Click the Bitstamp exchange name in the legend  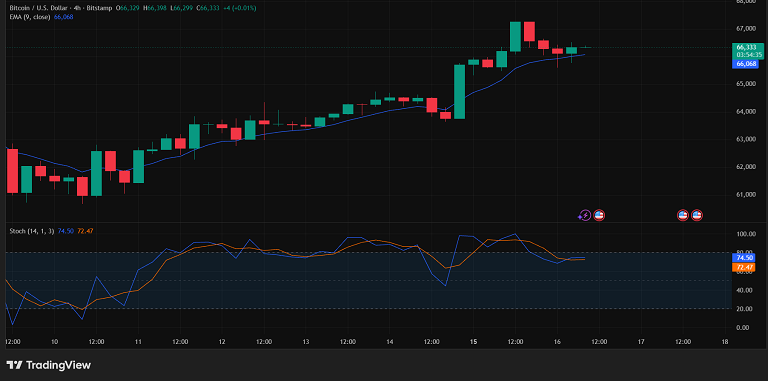click(99, 8)
